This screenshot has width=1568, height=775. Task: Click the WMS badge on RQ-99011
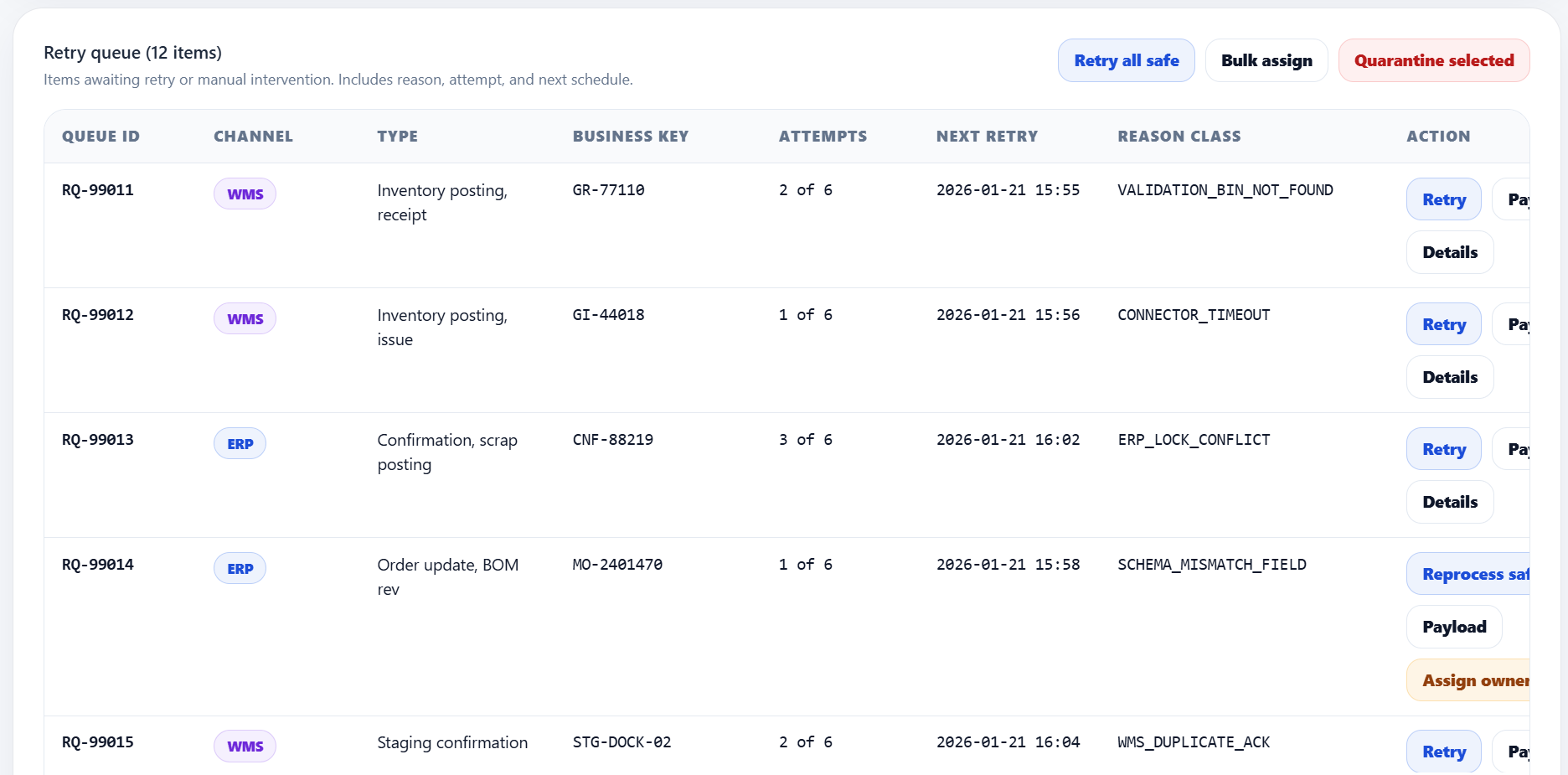[x=245, y=194]
